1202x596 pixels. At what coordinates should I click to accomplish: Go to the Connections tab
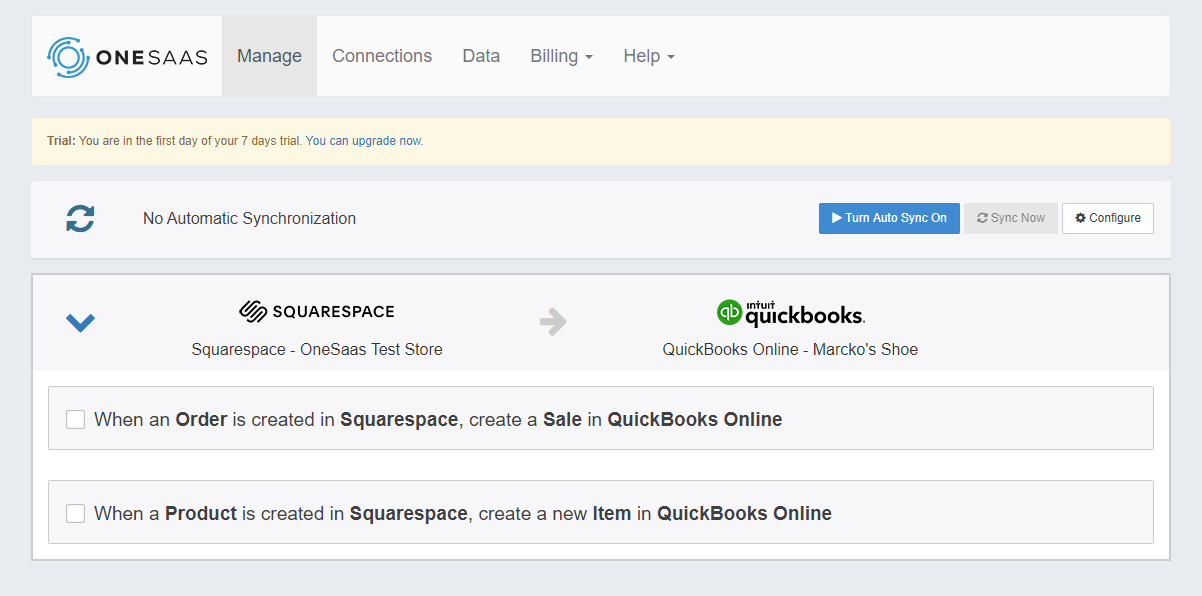click(382, 56)
